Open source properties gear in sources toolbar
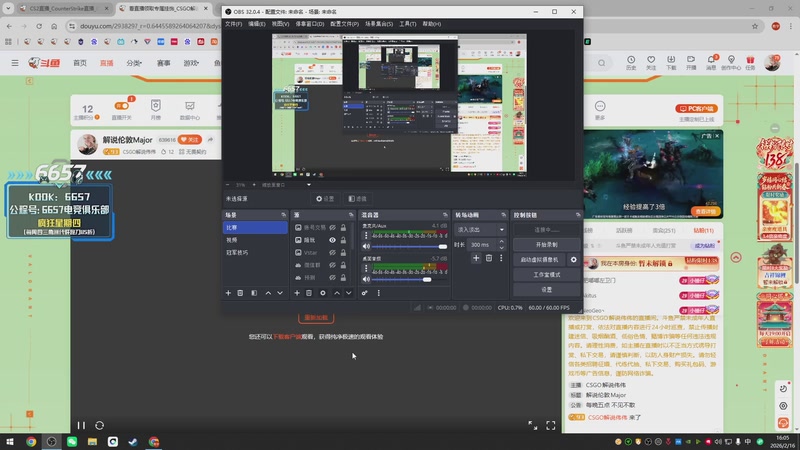Viewport: 800px width, 450px height. [322, 293]
